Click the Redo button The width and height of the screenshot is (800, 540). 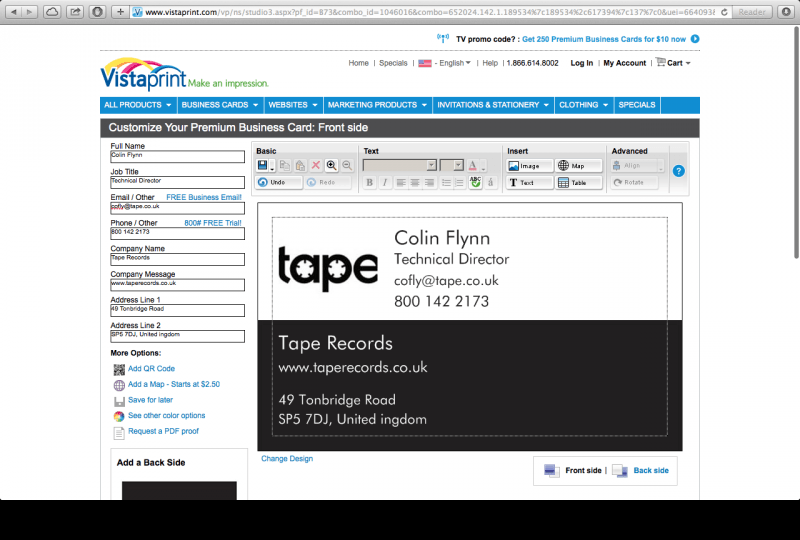328,182
